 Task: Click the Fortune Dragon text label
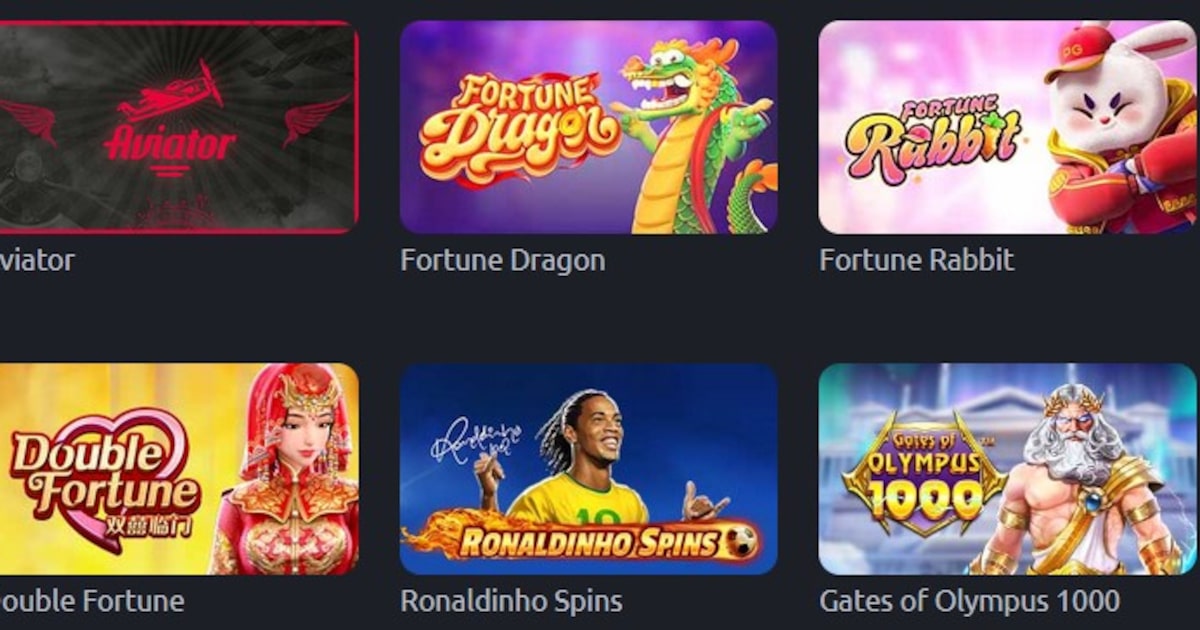click(x=503, y=261)
